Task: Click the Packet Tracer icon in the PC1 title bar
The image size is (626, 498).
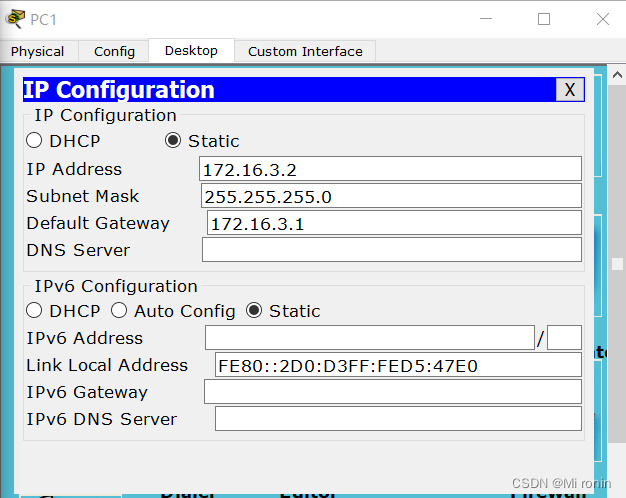Action: pos(15,19)
